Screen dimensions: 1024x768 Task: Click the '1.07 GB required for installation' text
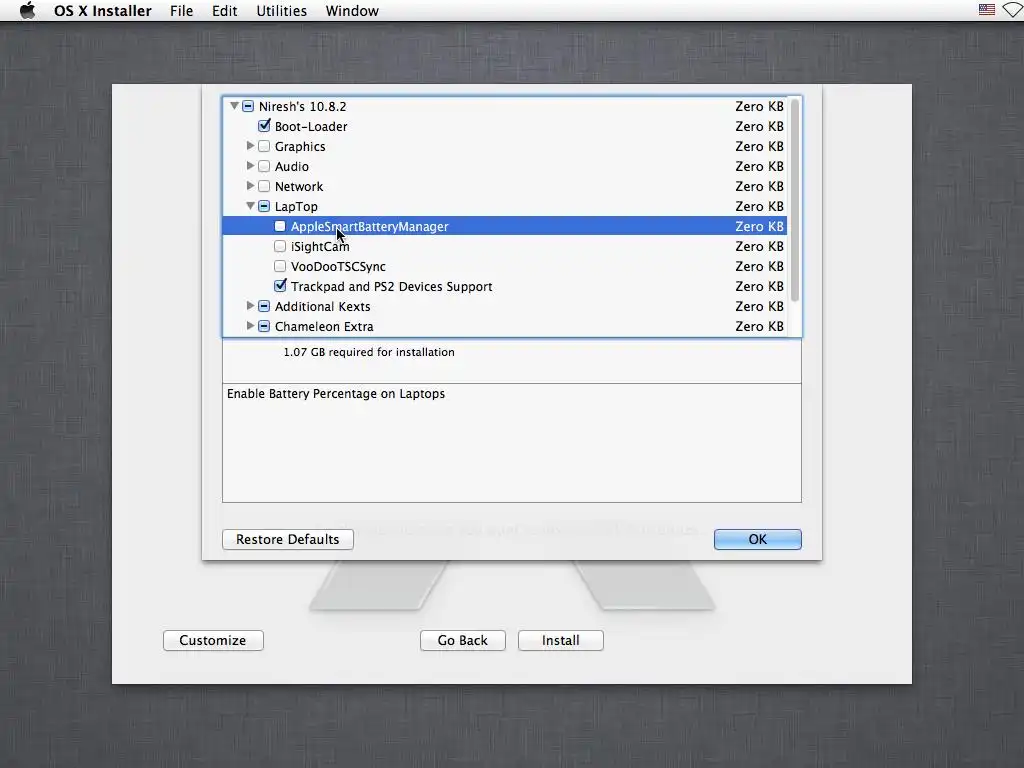point(369,352)
